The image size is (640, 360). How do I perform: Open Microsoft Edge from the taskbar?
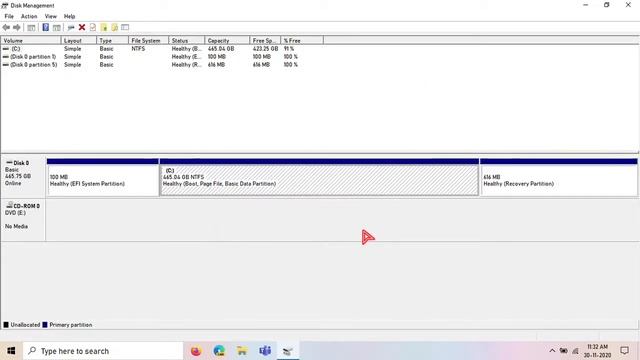[x=219, y=351]
